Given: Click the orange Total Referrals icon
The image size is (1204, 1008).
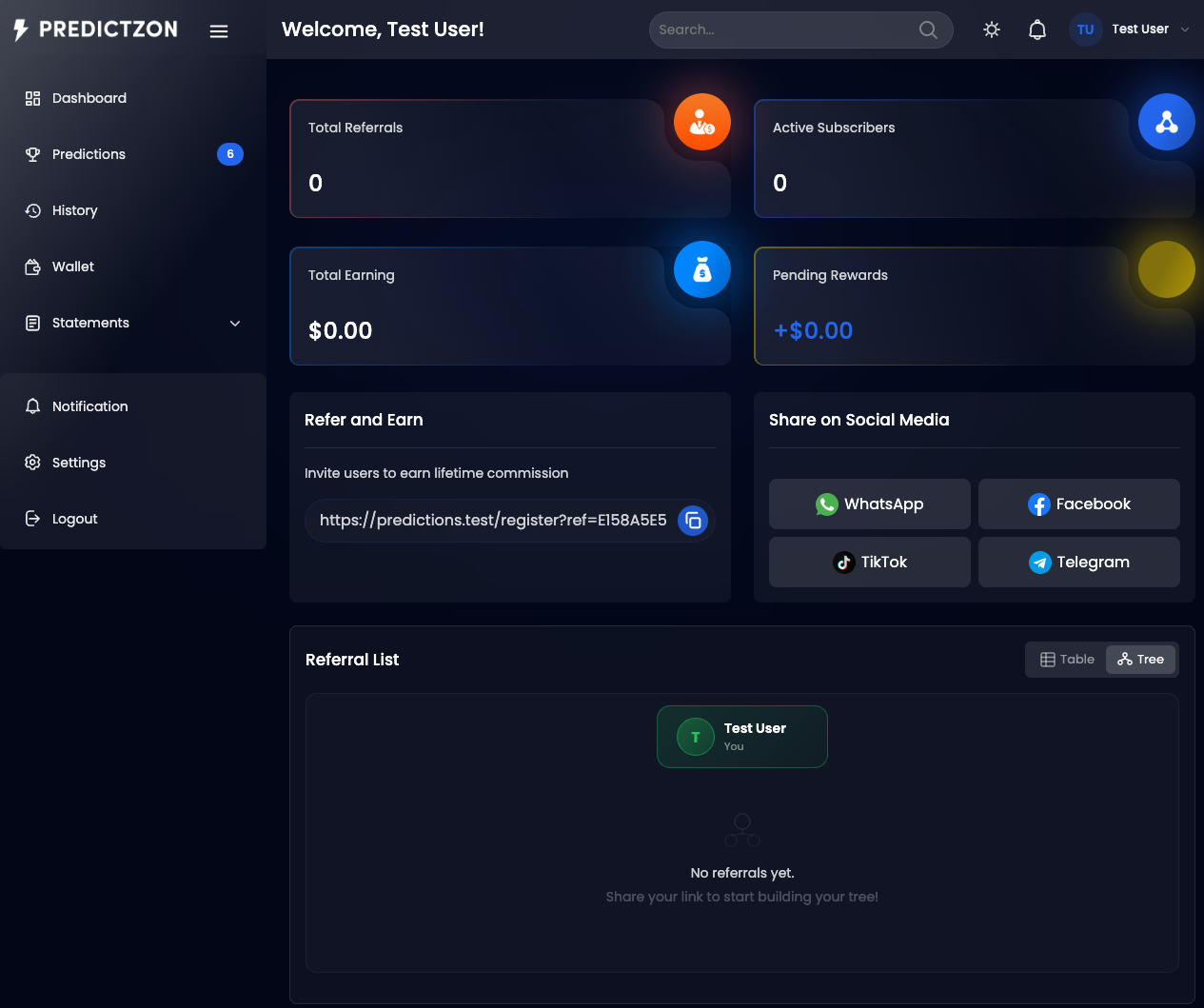Looking at the screenshot, I should (702, 122).
